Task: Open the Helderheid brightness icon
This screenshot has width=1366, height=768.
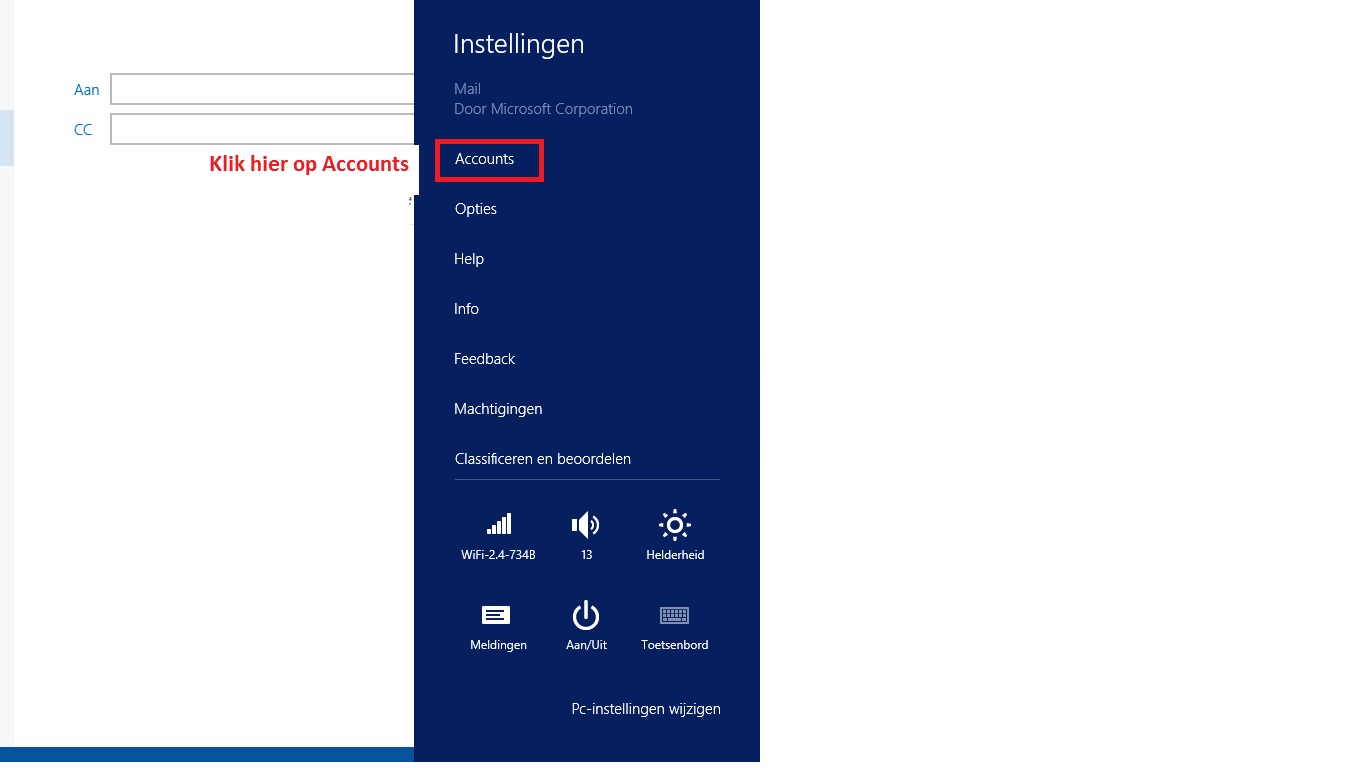Action: [x=675, y=525]
